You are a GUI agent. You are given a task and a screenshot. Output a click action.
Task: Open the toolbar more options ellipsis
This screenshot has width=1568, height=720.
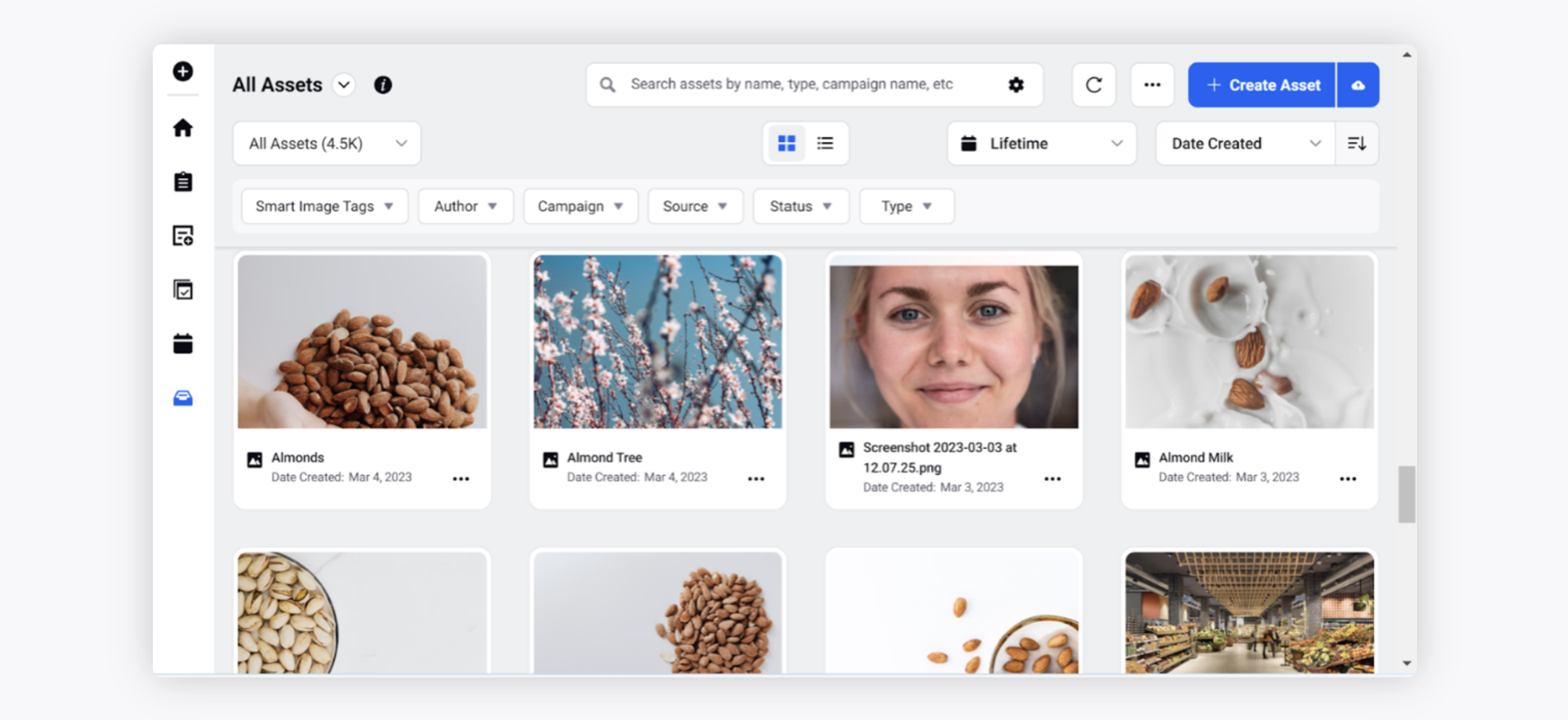point(1152,85)
